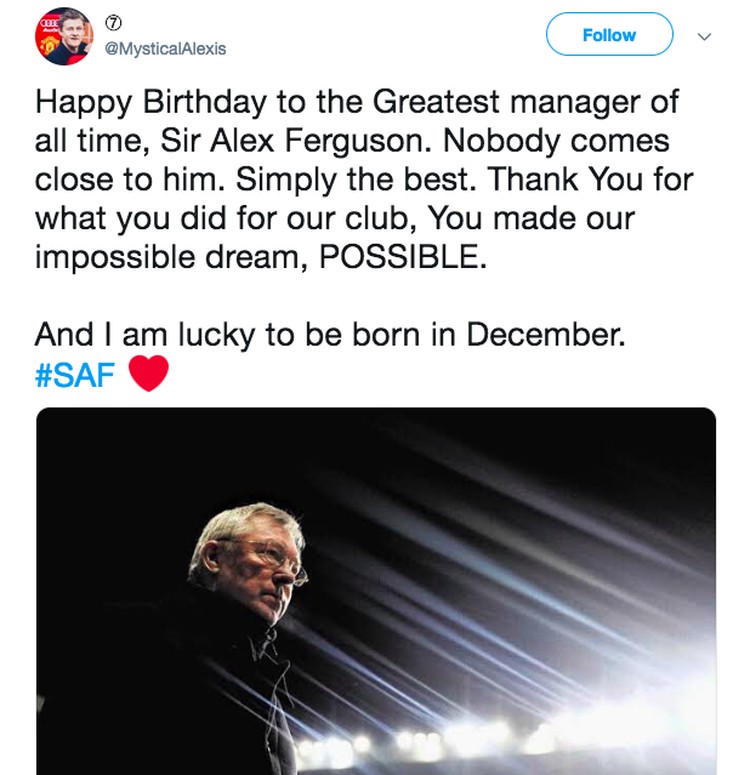Click the red heart emoji
Viewport: 750px width, 775px height.
click(x=149, y=375)
